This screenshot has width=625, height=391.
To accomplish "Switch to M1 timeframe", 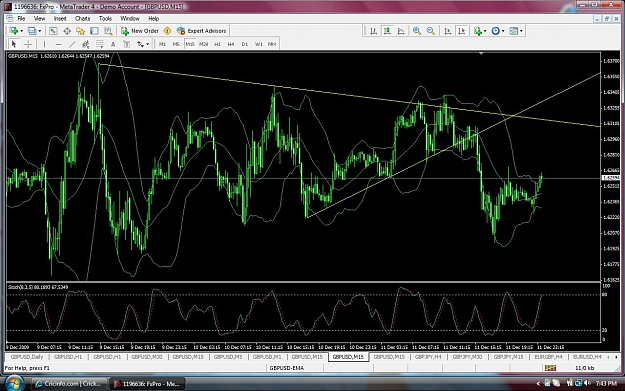I will 162,44.
